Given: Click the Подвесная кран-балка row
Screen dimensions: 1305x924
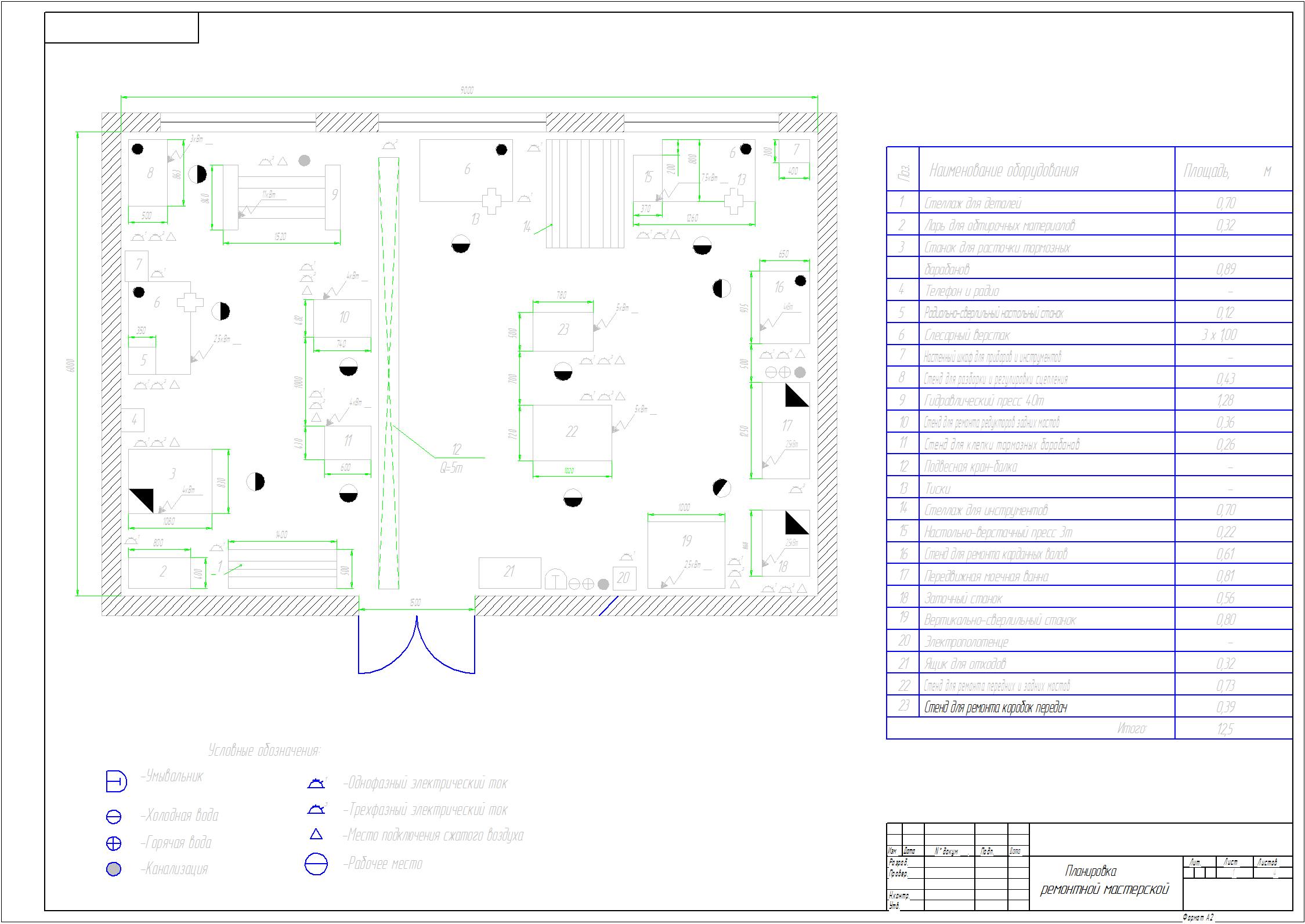Looking at the screenshot, I should point(1089,466).
